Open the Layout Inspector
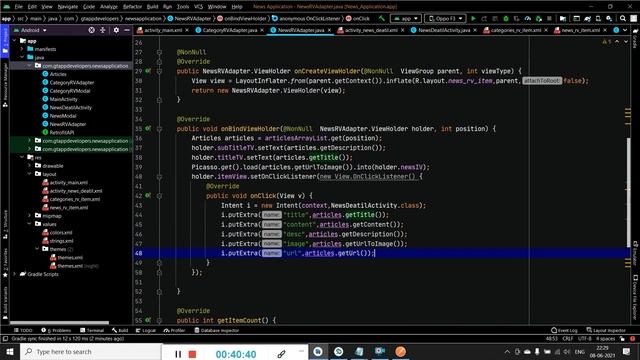 [x=606, y=330]
